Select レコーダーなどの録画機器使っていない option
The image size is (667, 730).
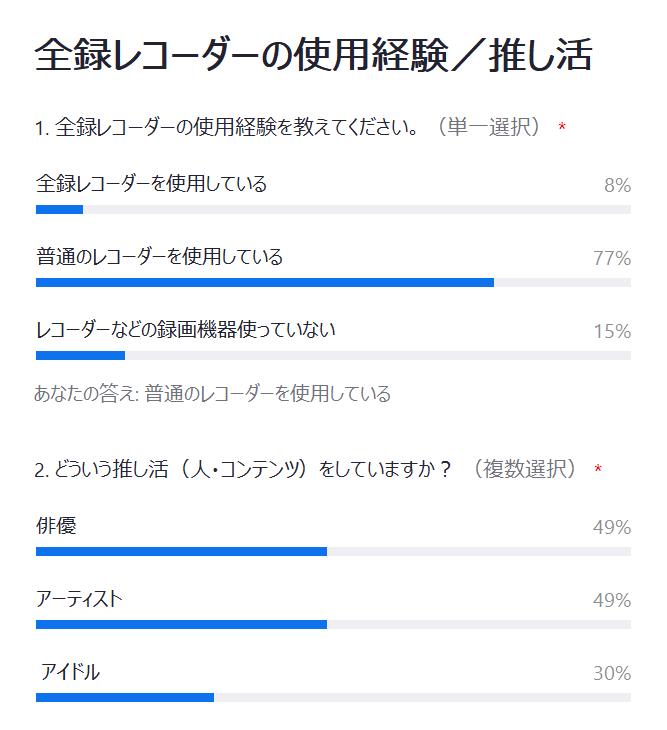186,330
